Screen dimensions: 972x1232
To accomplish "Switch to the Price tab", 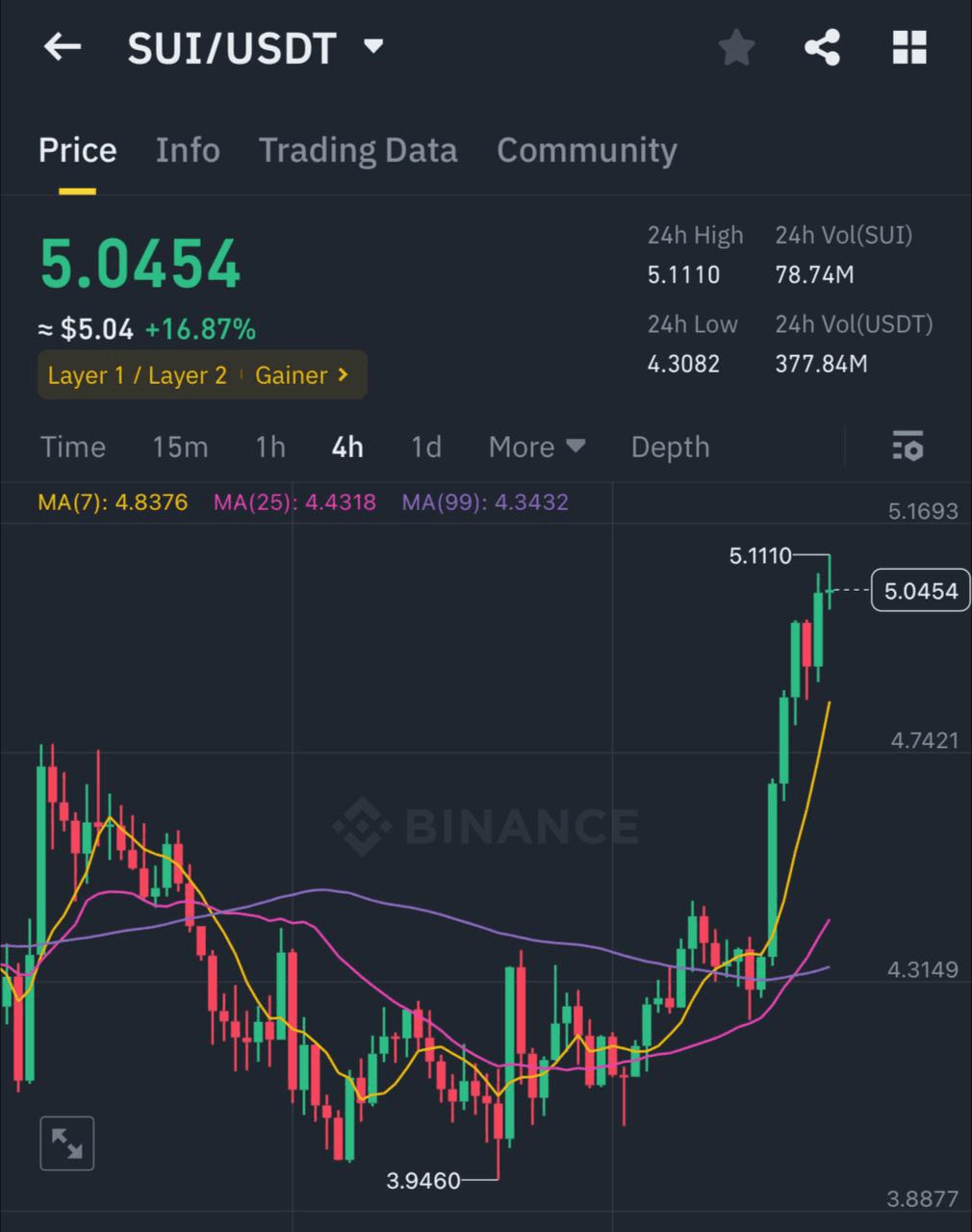I will [78, 150].
